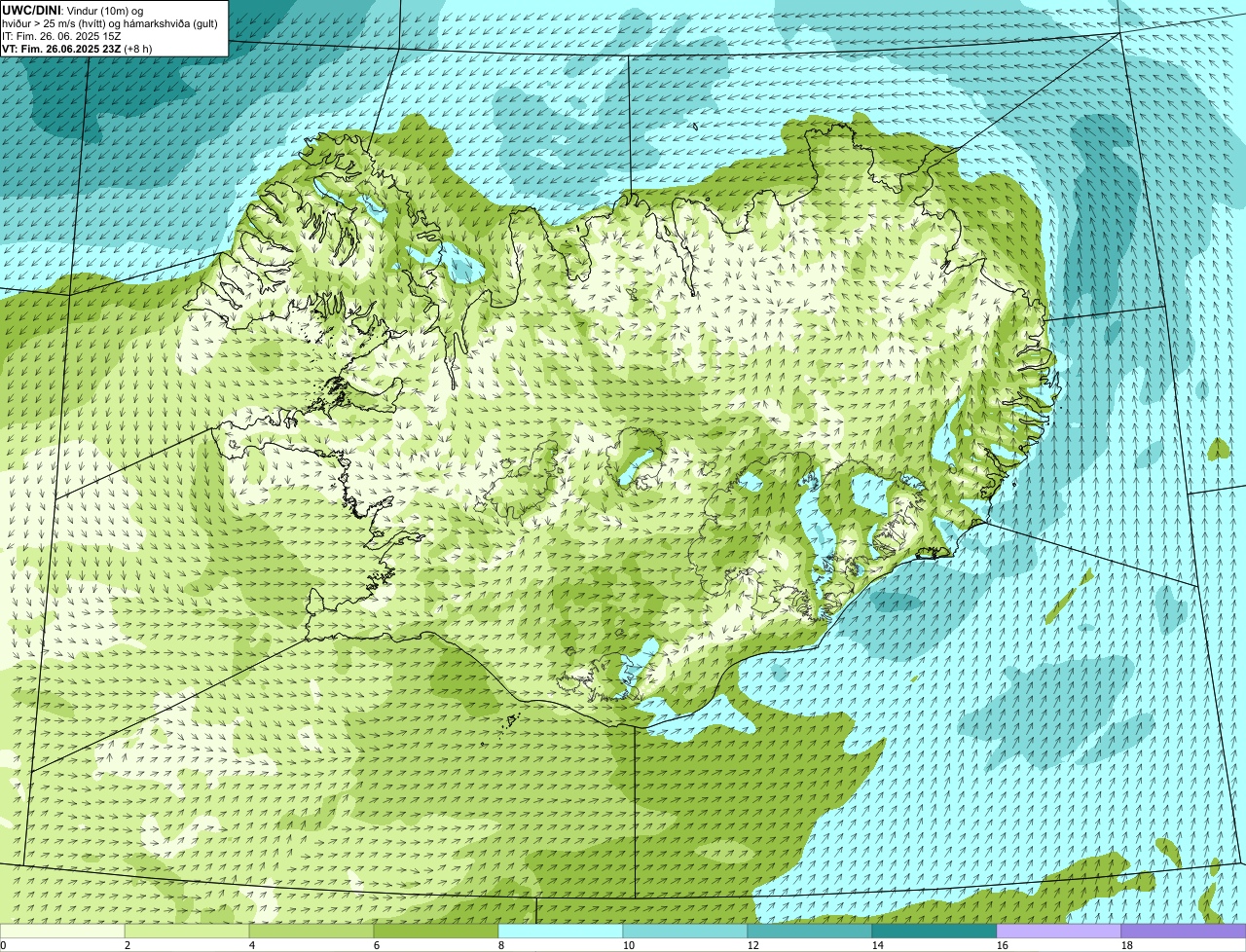Select the 'hviður > 25 m/s (hvítt)' line

(x=110, y=23)
